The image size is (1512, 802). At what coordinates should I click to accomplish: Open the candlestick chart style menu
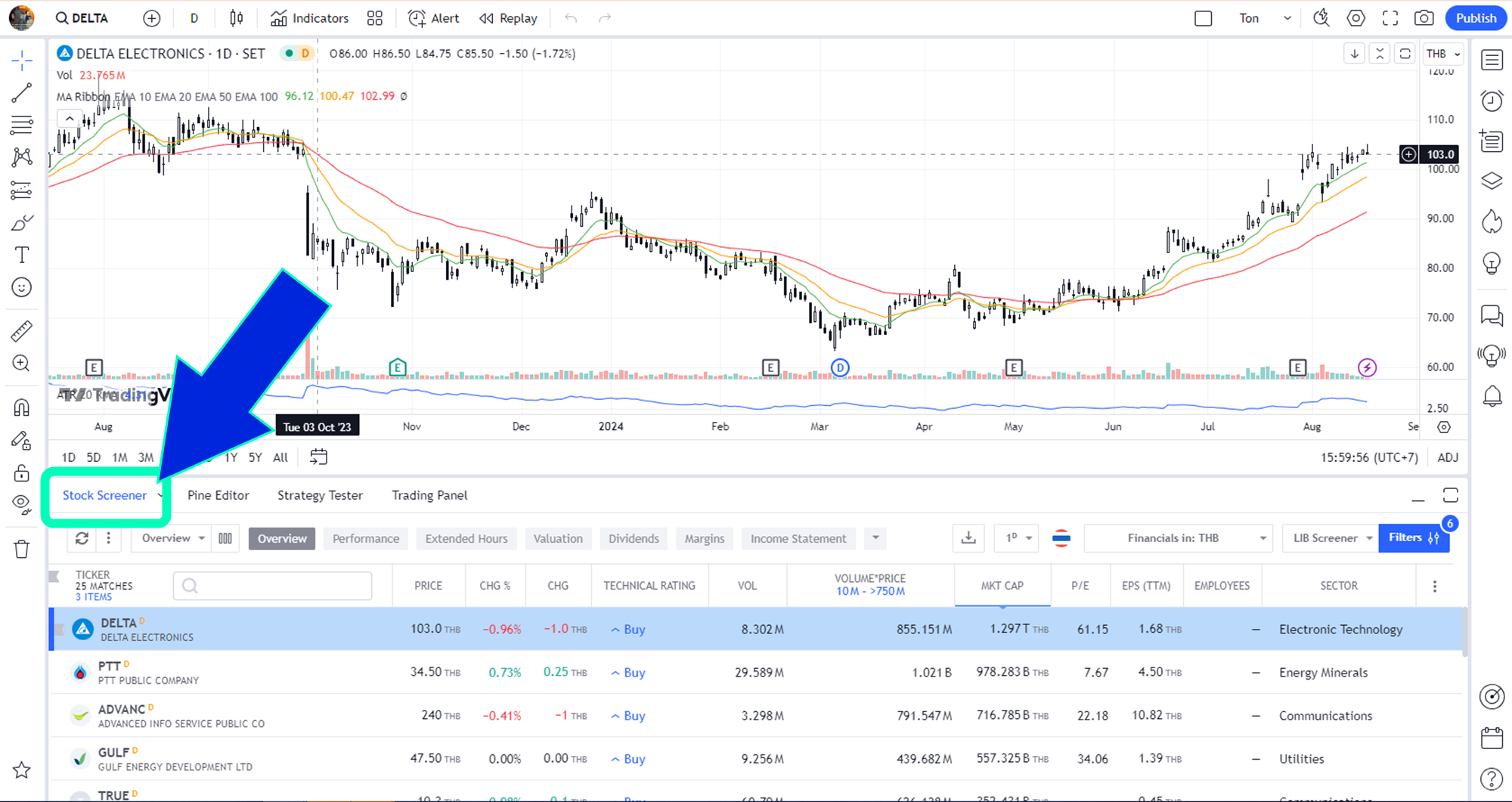(237, 18)
